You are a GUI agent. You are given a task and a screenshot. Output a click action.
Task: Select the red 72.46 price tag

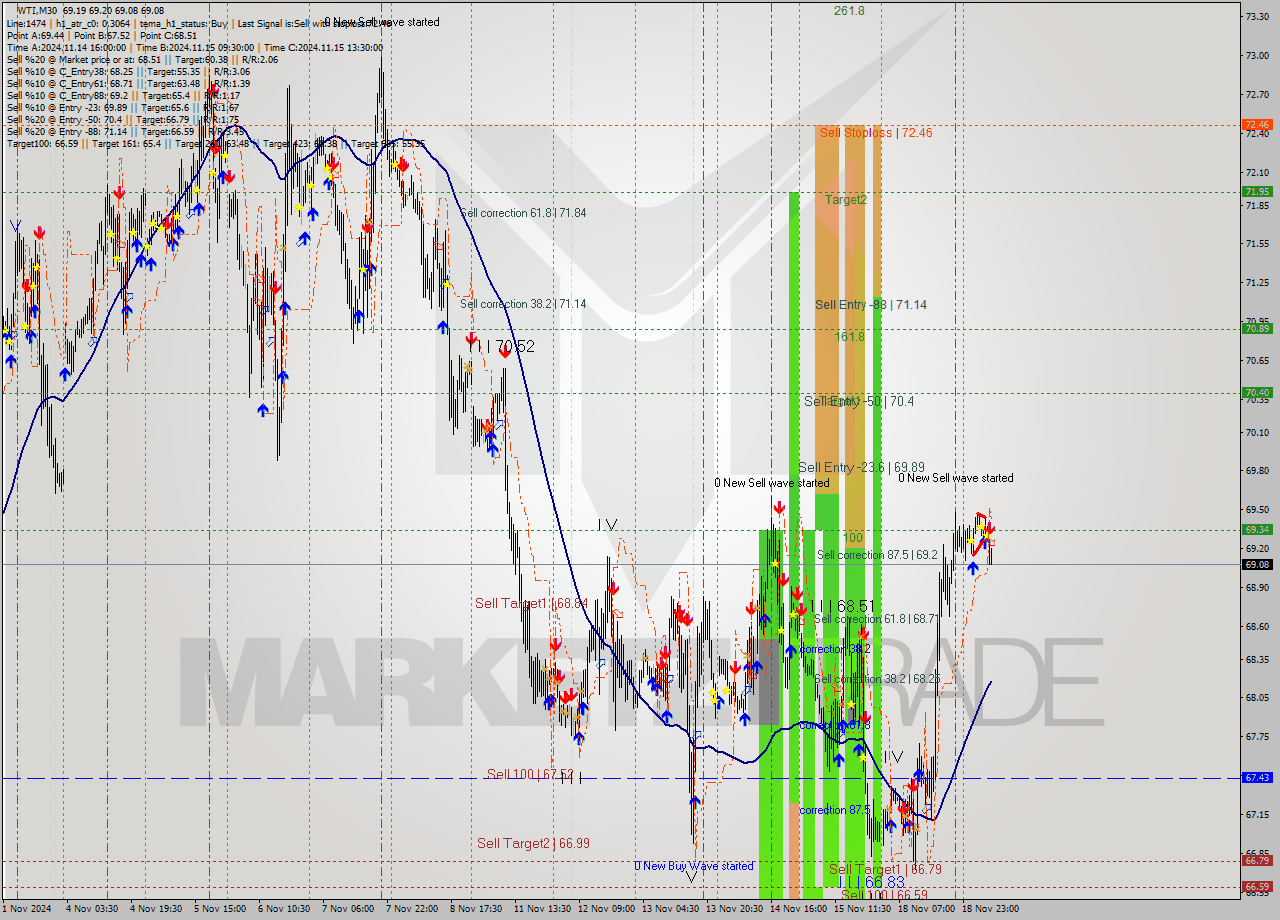(x=1257, y=125)
